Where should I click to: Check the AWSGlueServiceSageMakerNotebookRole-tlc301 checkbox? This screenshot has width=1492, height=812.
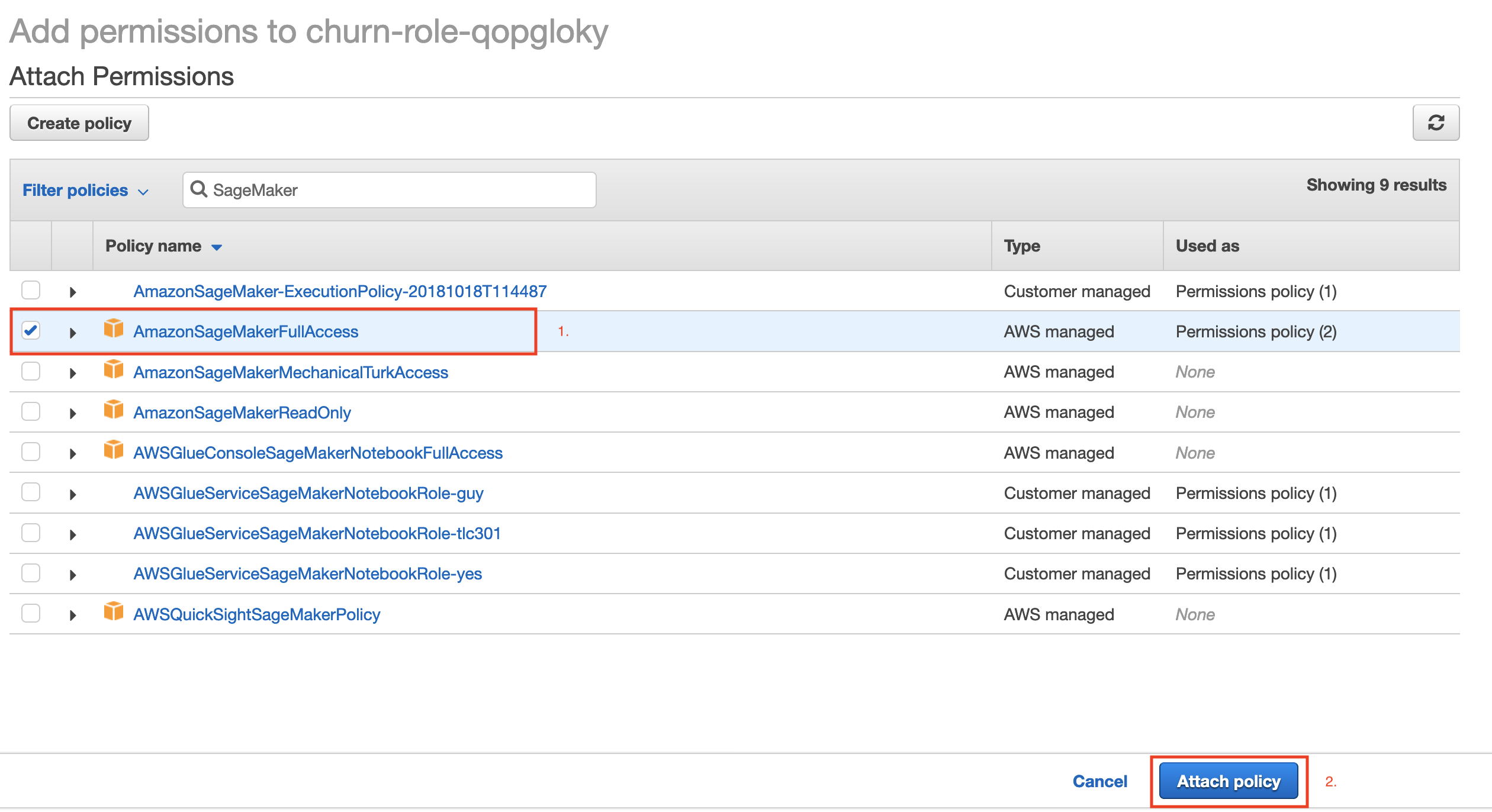[31, 533]
